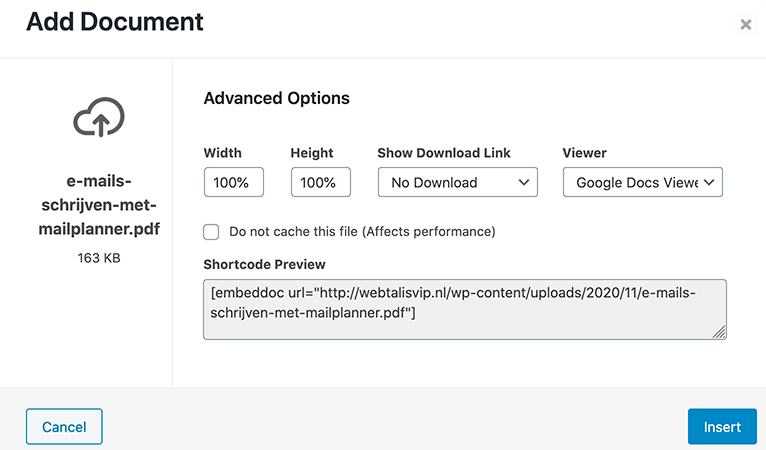The width and height of the screenshot is (766, 450).
Task: Click the cloud upload icon
Action: point(98,119)
